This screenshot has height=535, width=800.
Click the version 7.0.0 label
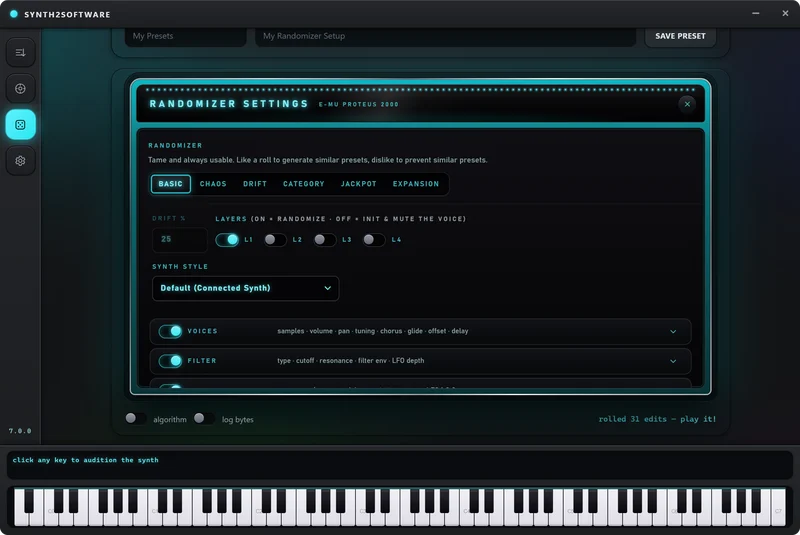pyautogui.click(x=20, y=431)
